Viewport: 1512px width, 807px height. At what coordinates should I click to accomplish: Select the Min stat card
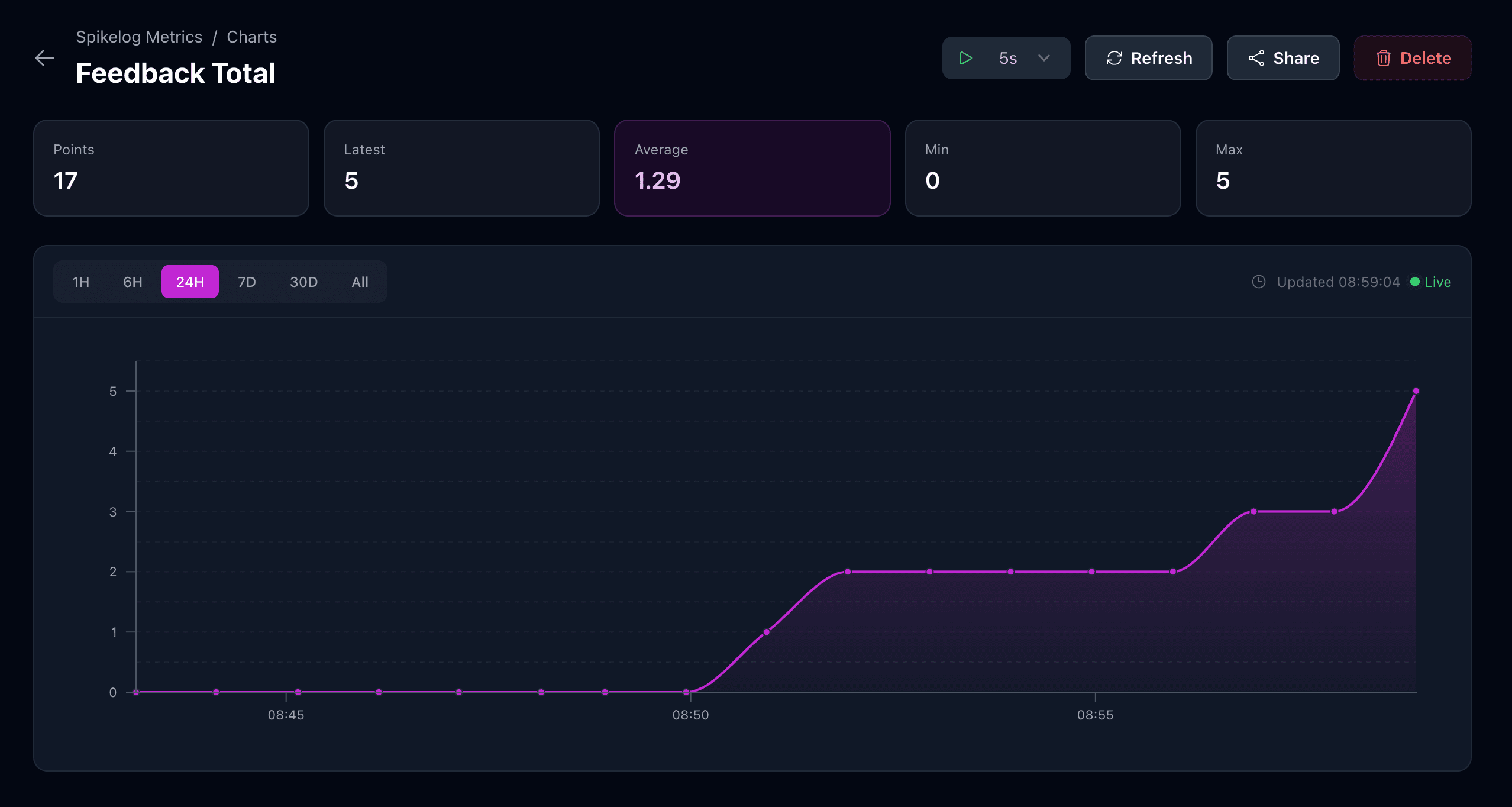point(1042,168)
